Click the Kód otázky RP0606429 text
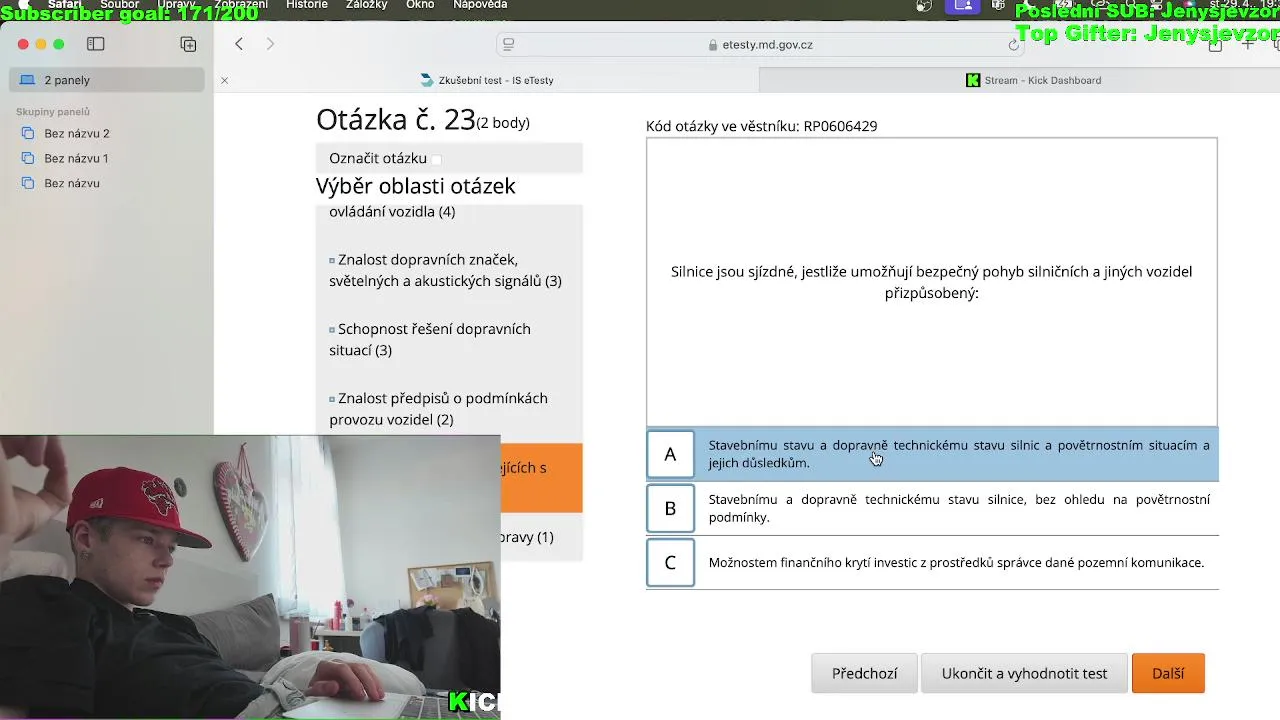 (x=761, y=126)
